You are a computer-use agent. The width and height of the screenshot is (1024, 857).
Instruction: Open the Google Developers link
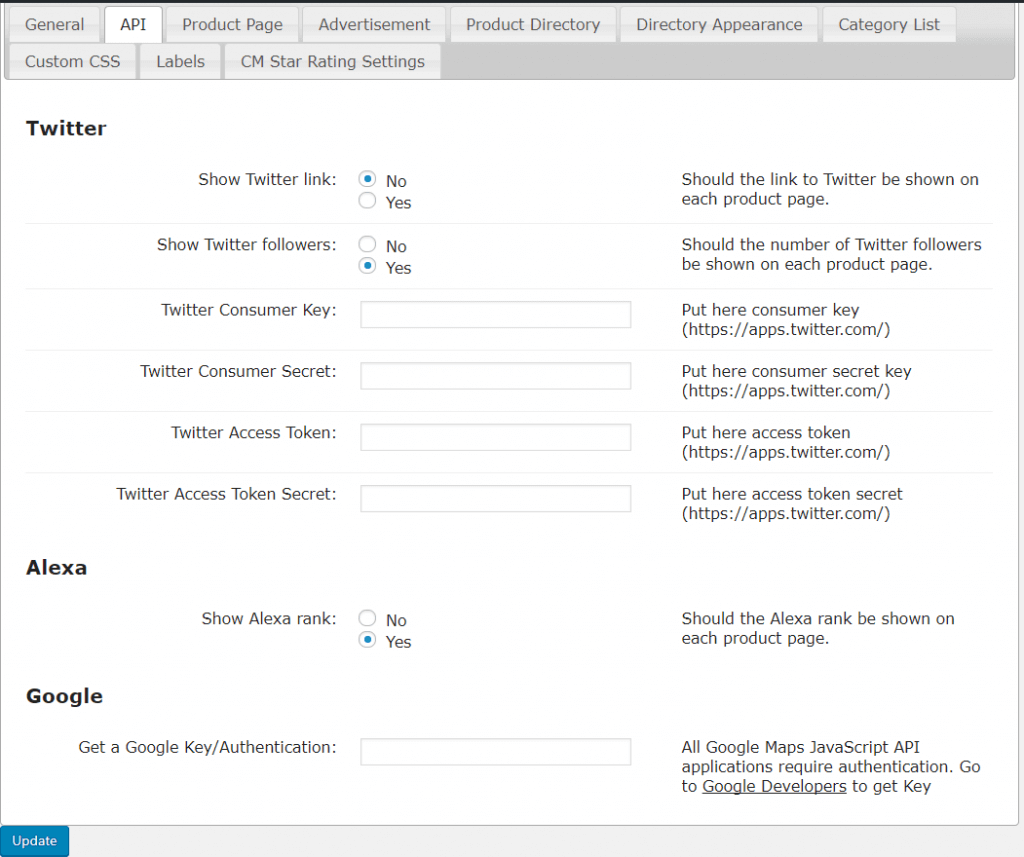tap(774, 786)
